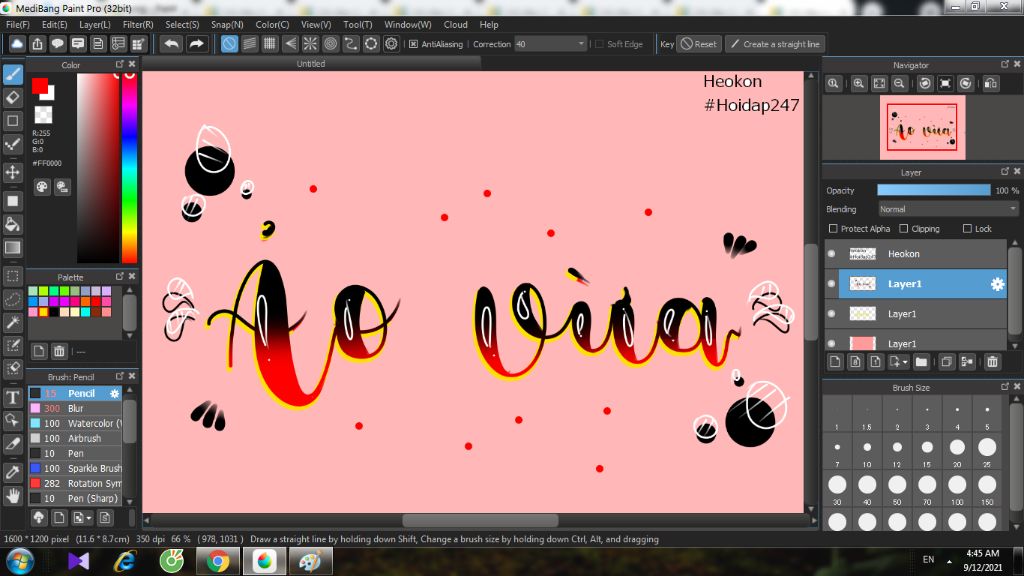Select the Eraser tool

pos(13,97)
